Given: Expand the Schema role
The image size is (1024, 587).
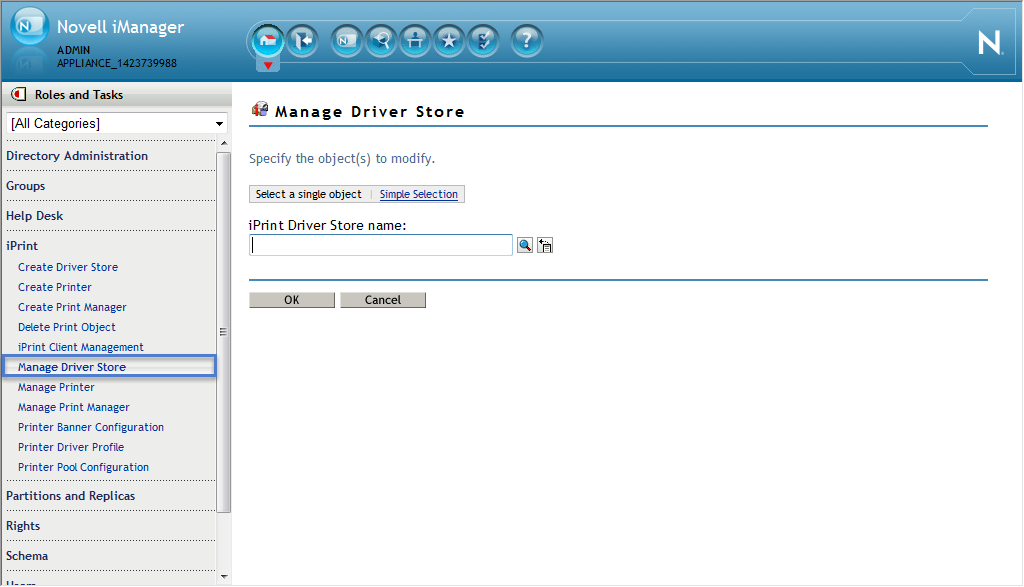Looking at the screenshot, I should click(27, 556).
